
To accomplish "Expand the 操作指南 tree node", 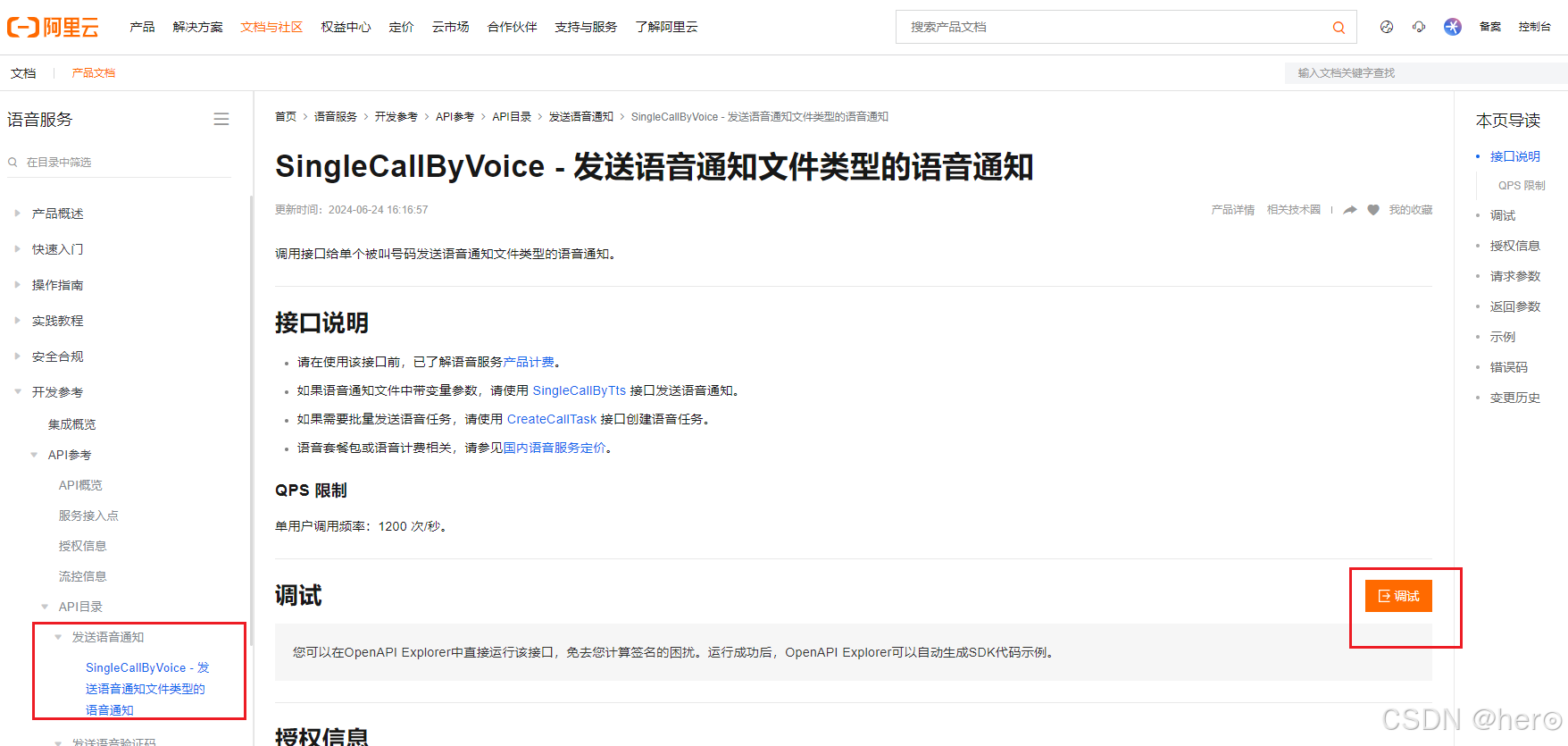I will [x=17, y=285].
